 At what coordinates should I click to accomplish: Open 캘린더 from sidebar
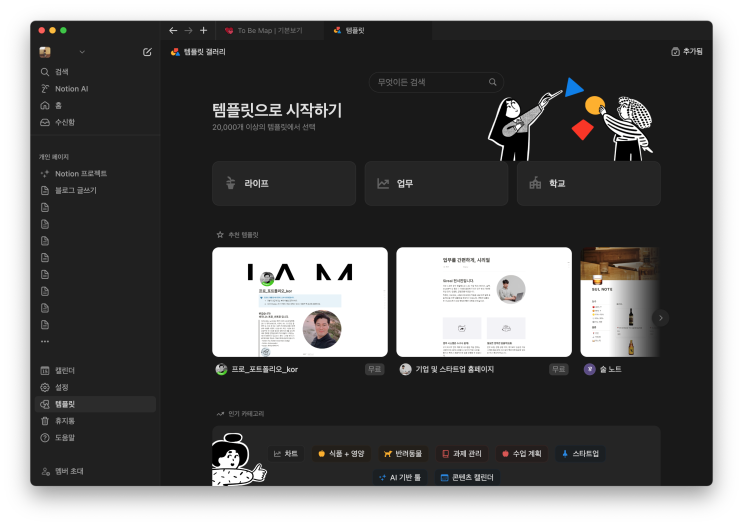[95, 371]
